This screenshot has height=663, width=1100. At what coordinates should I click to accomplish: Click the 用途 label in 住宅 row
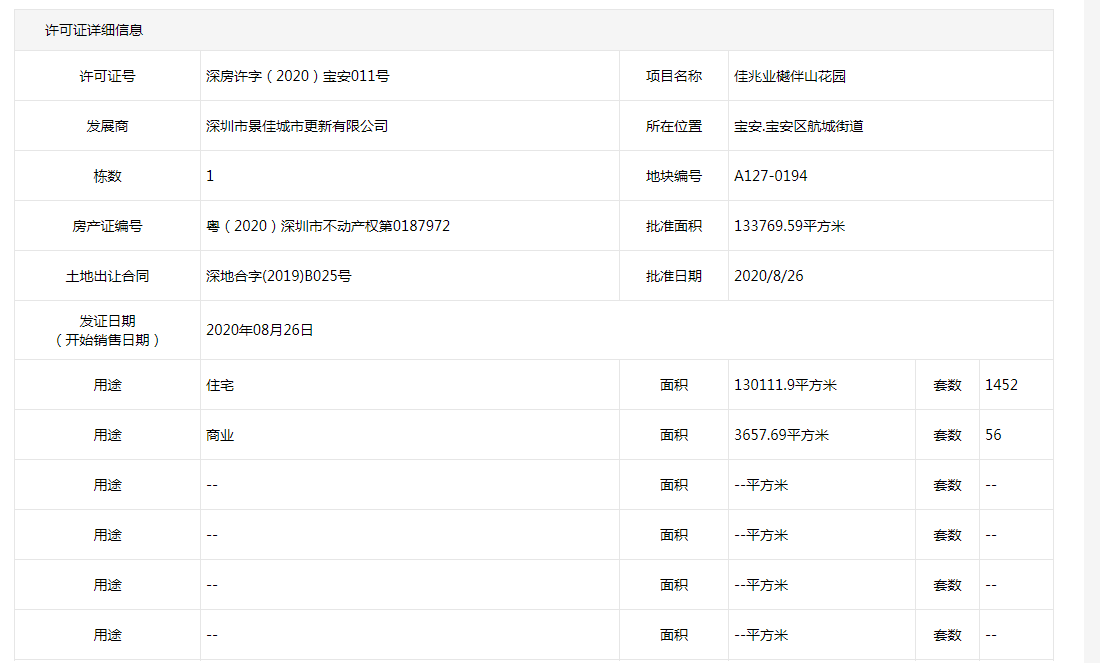coord(107,384)
